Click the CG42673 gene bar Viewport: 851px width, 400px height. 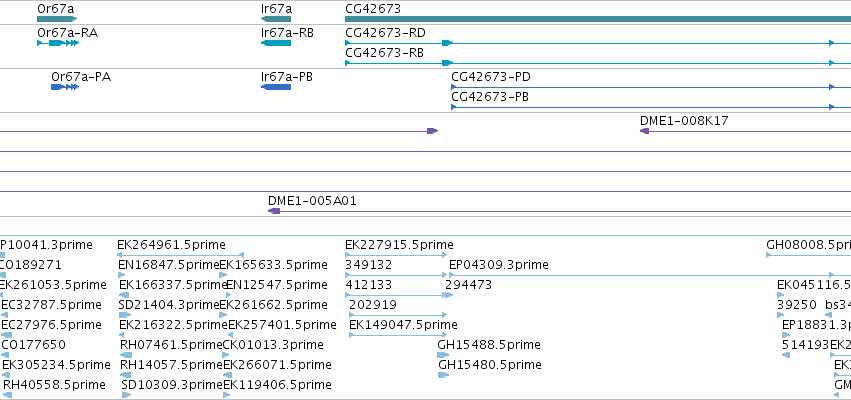point(598,19)
